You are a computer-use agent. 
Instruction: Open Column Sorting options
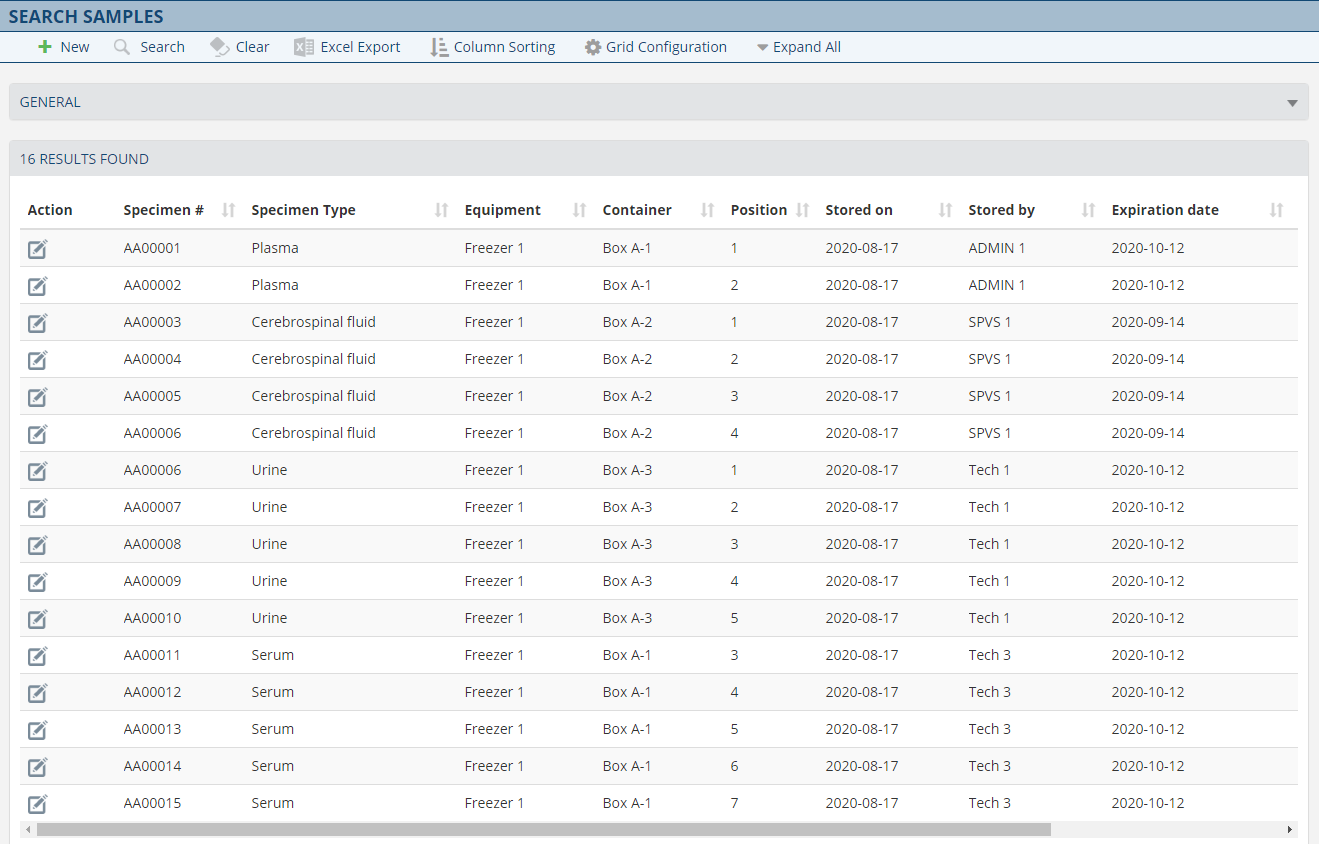pyautogui.click(x=492, y=47)
